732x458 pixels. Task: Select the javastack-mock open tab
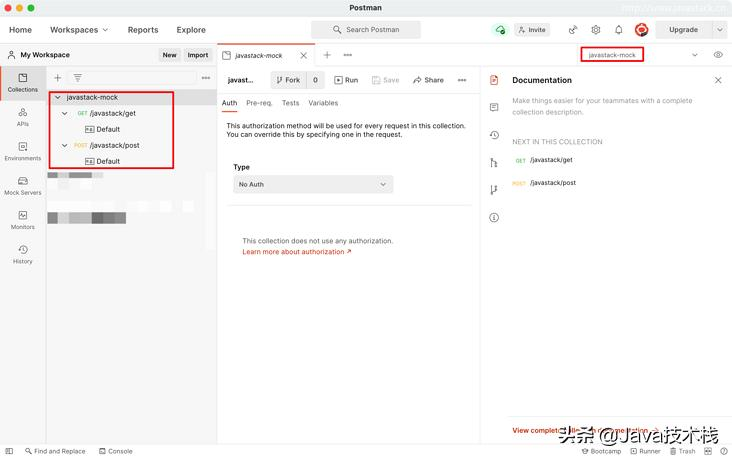point(259,56)
